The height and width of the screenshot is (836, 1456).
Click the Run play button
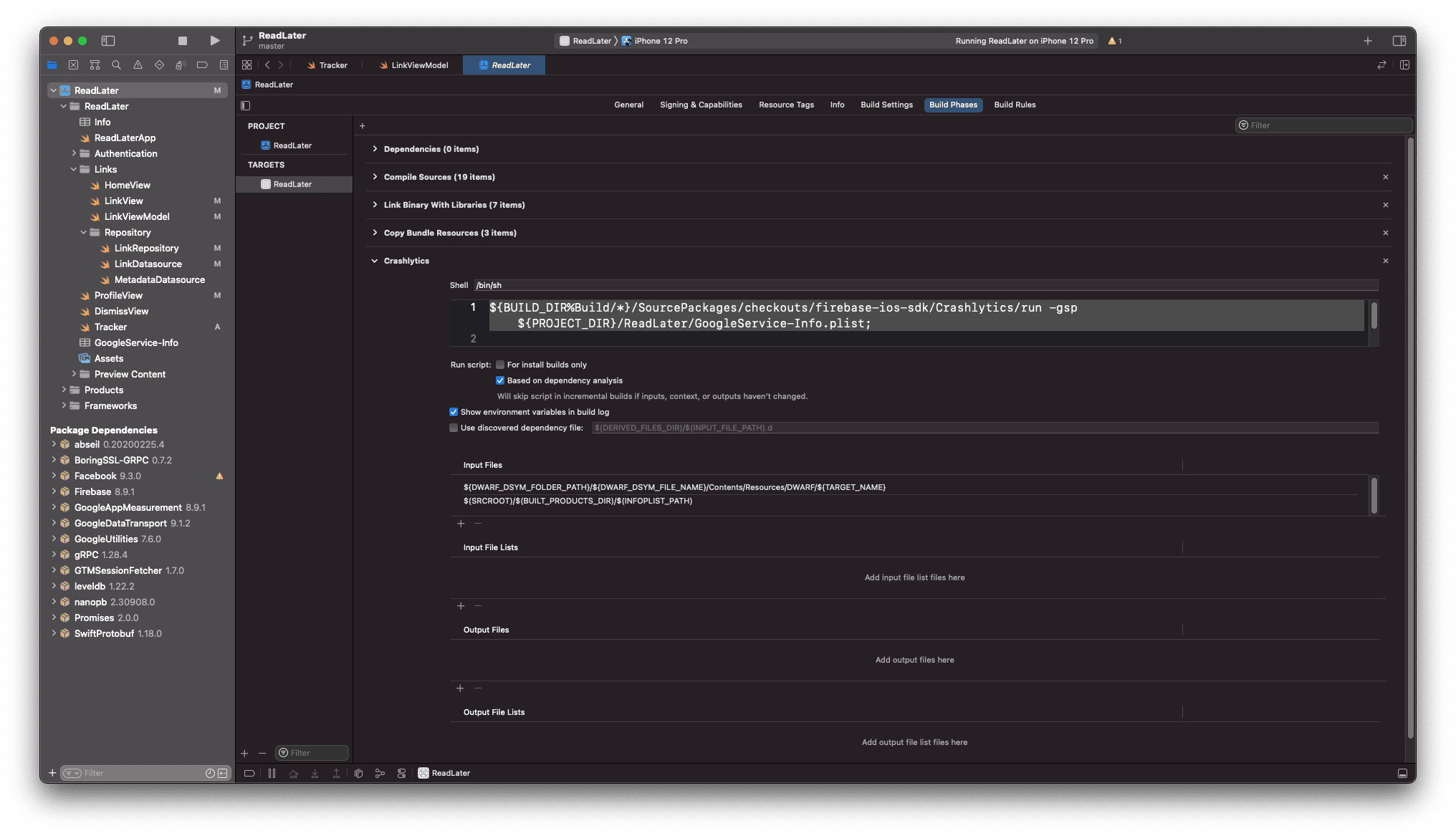(x=215, y=41)
